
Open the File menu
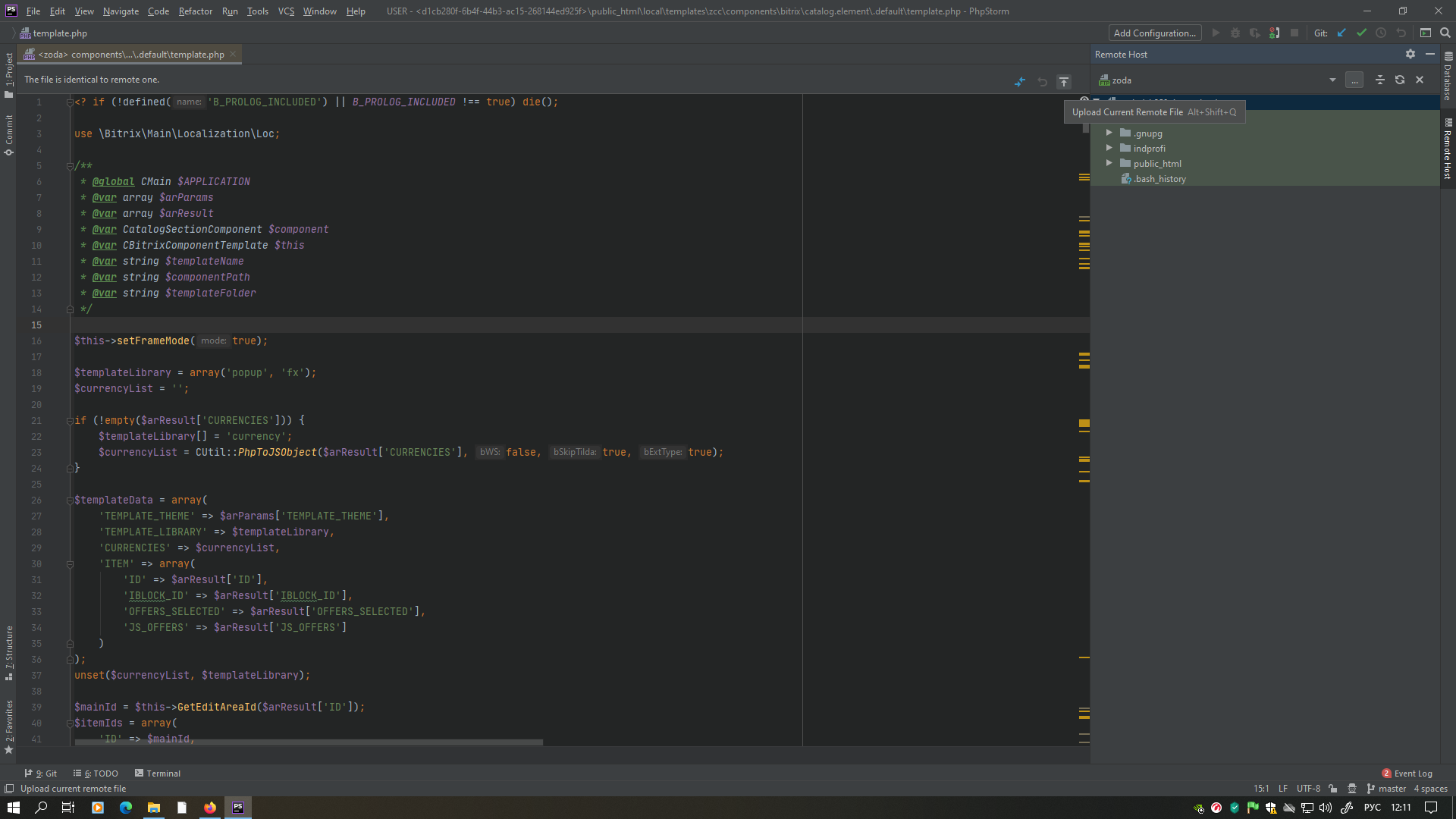(x=33, y=11)
